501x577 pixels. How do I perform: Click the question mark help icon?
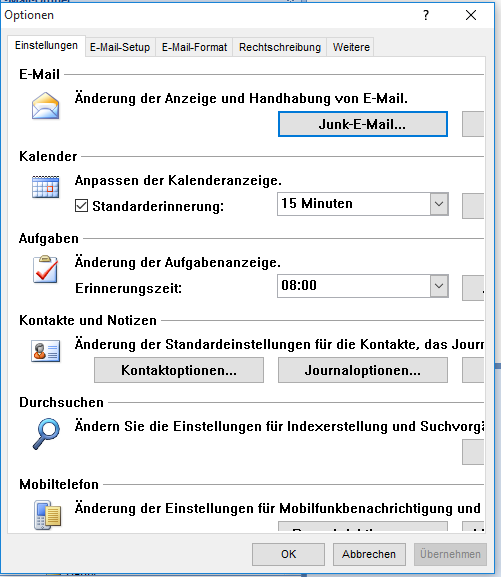(426, 15)
